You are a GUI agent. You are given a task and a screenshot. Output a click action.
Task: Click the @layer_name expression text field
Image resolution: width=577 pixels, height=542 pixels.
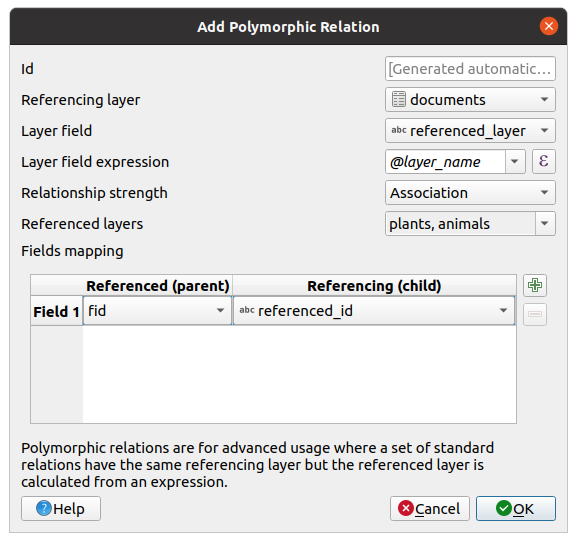445,162
